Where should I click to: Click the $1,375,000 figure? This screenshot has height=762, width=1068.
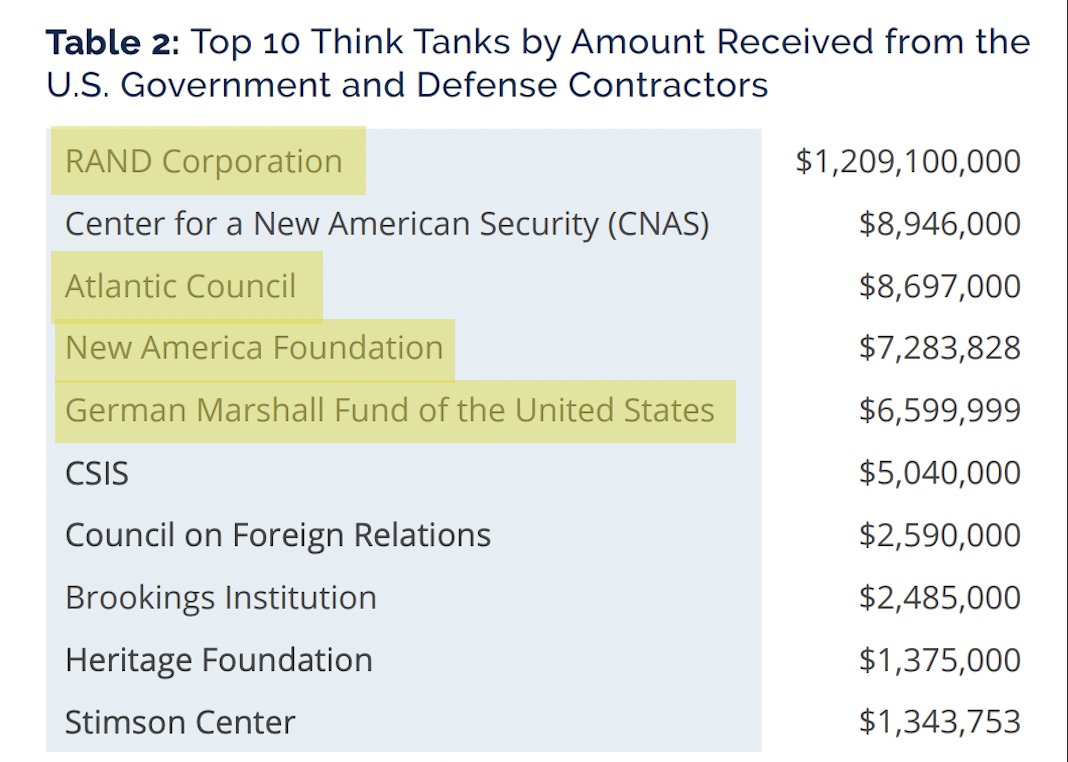click(x=940, y=660)
